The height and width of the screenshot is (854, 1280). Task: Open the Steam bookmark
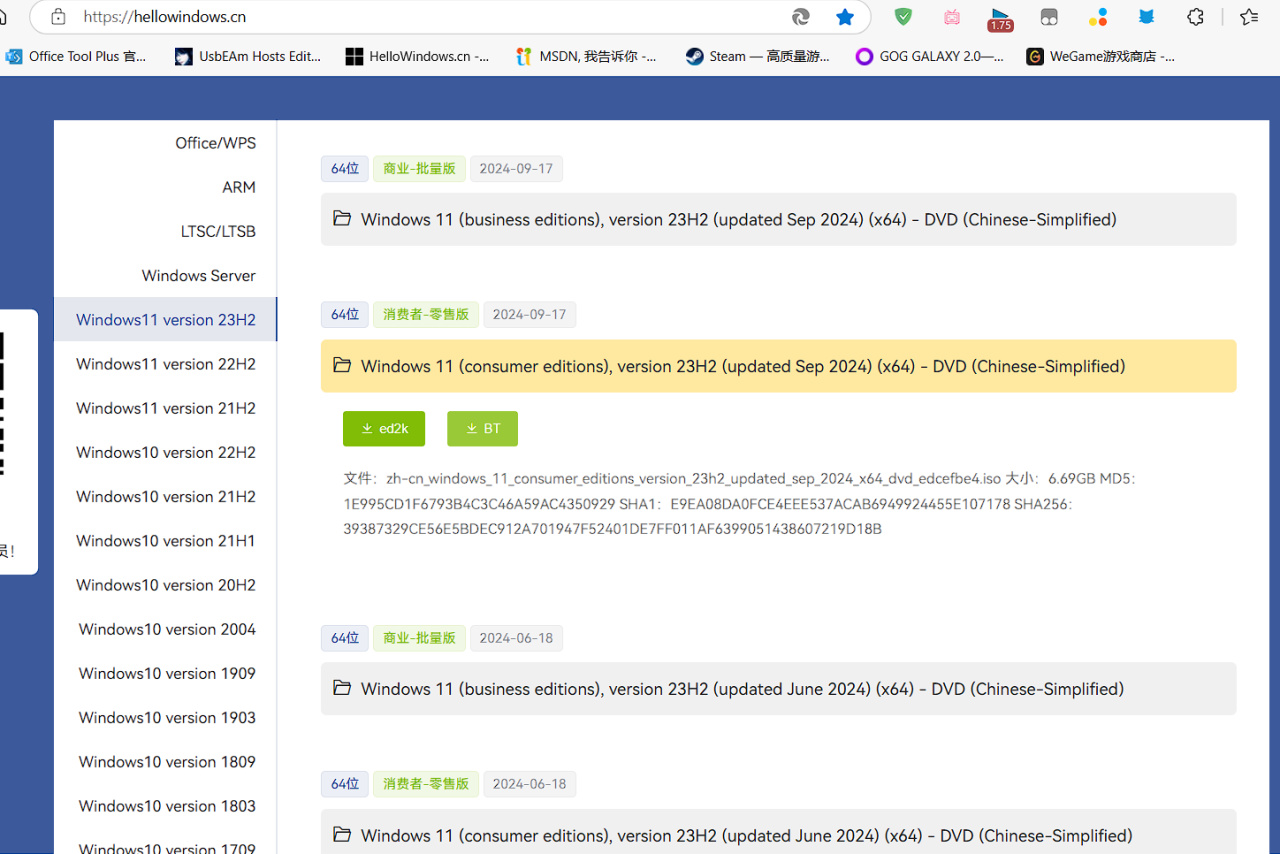758,56
